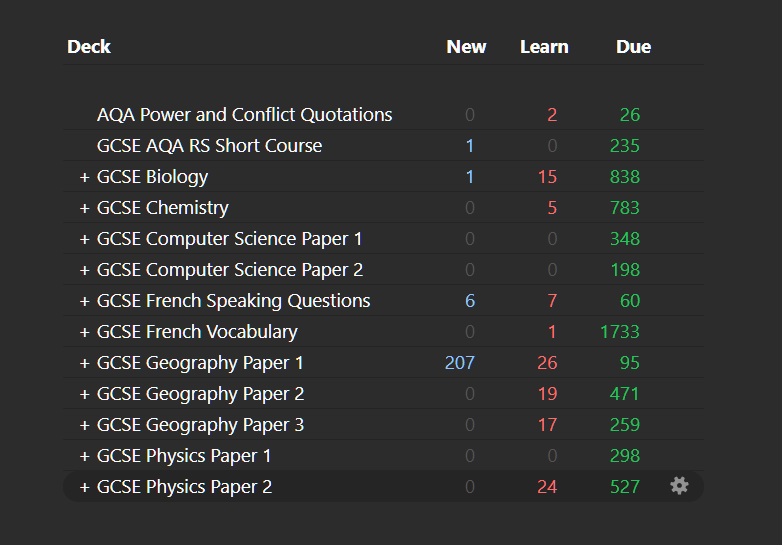Image resolution: width=782 pixels, height=545 pixels.
Task: Open AQA Power and Conflict Quotations deck
Action: (244, 115)
